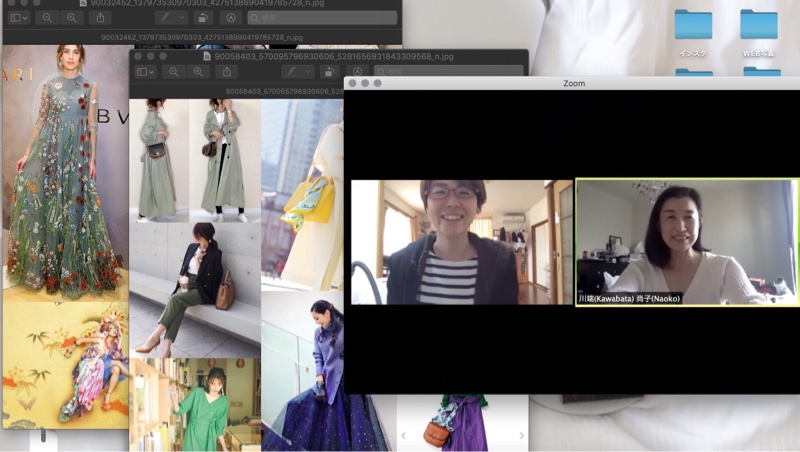The height and width of the screenshot is (452, 800).
Task: Open the WEB写真 folder on desktop
Action: (x=759, y=33)
